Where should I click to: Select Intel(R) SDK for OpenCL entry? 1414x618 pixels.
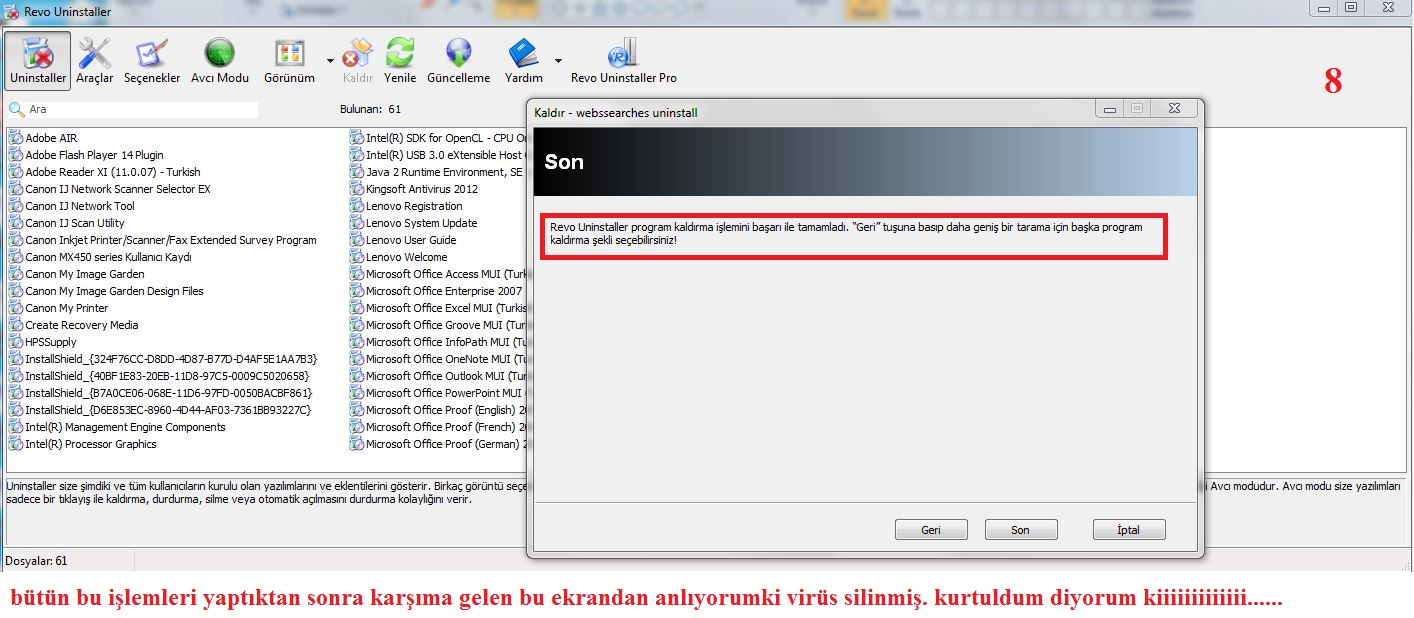point(438,138)
